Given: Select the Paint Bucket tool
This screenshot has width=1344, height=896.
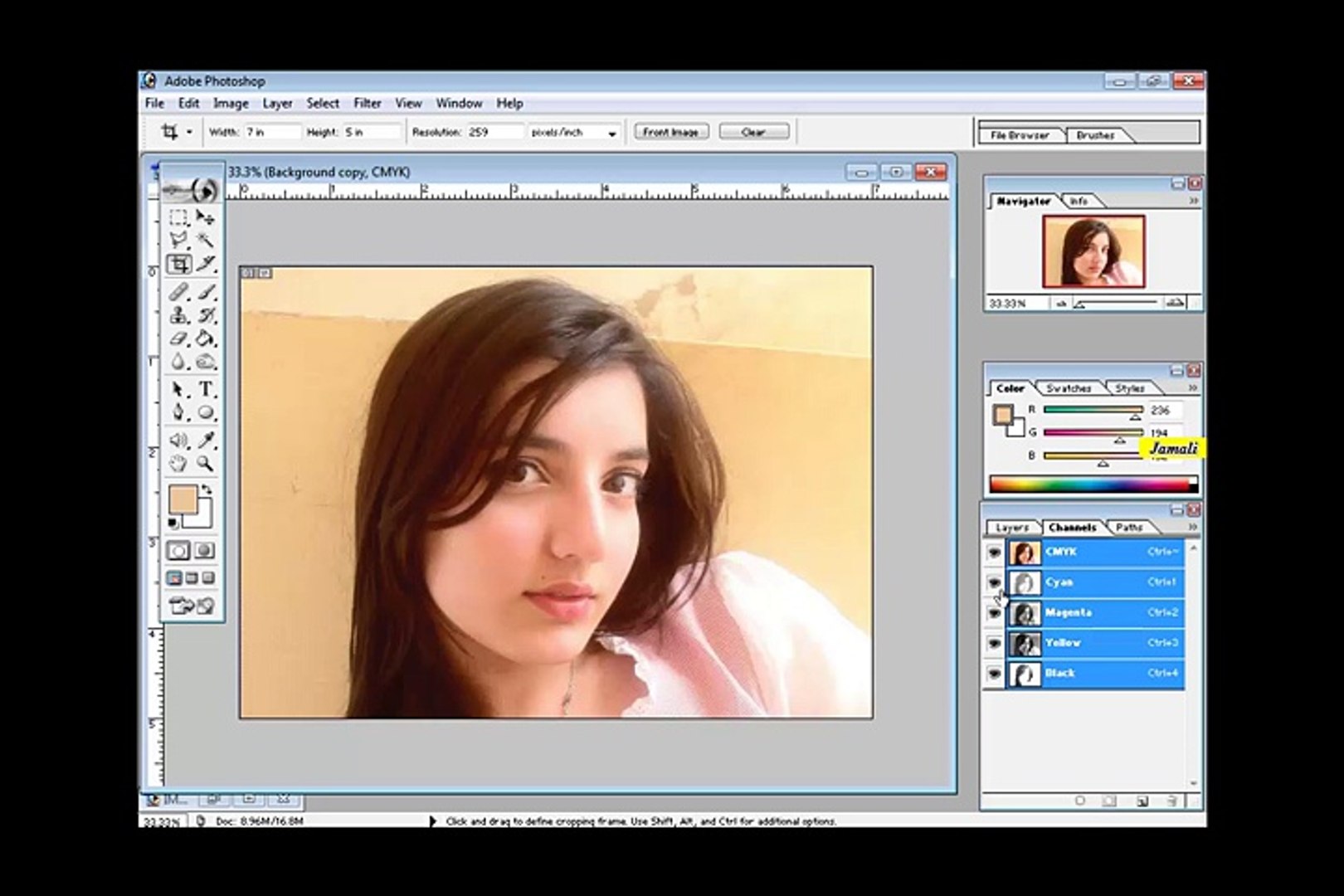Looking at the screenshot, I should [205, 339].
